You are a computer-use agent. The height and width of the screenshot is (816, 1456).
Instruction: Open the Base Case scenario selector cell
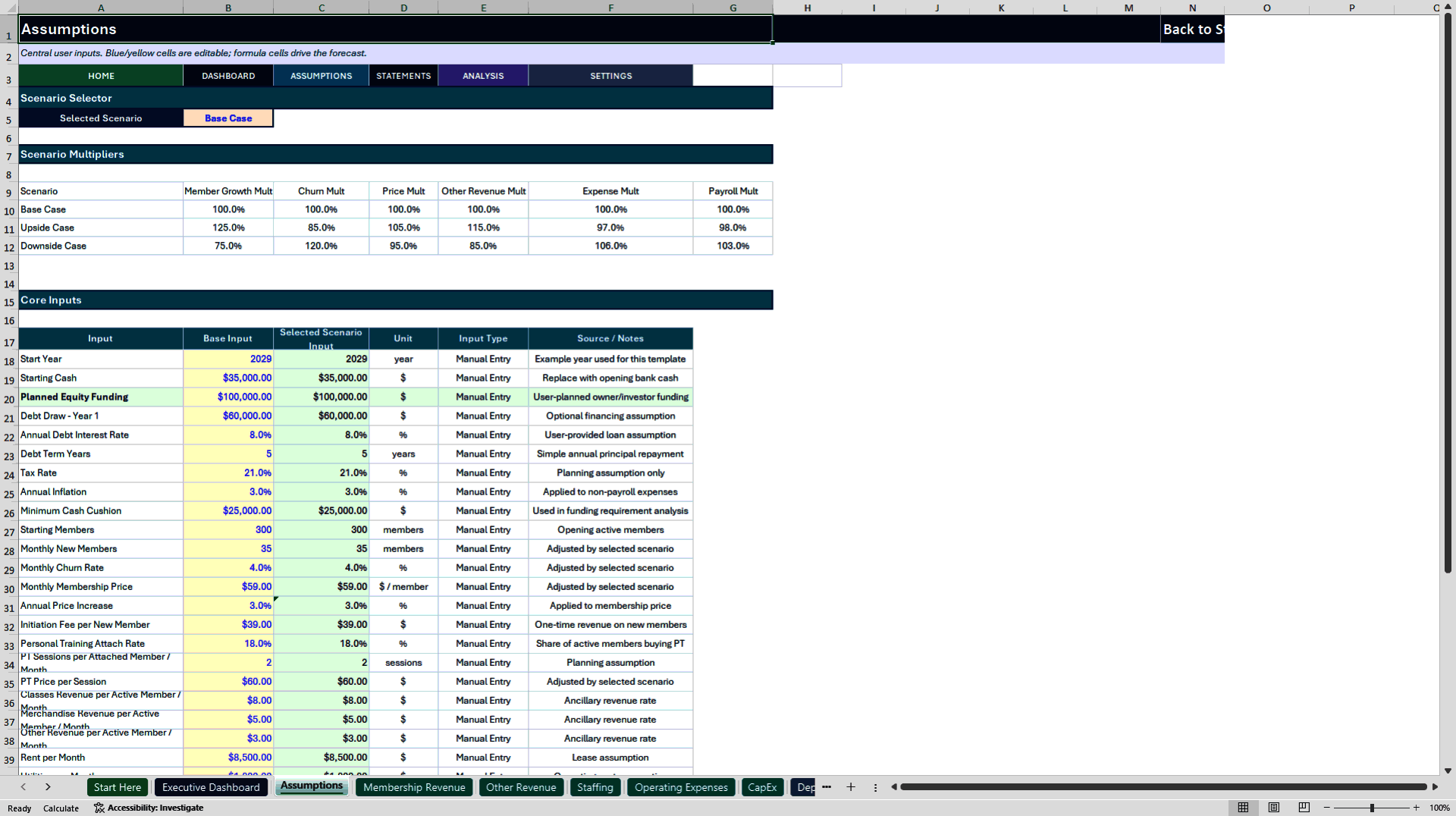[228, 118]
